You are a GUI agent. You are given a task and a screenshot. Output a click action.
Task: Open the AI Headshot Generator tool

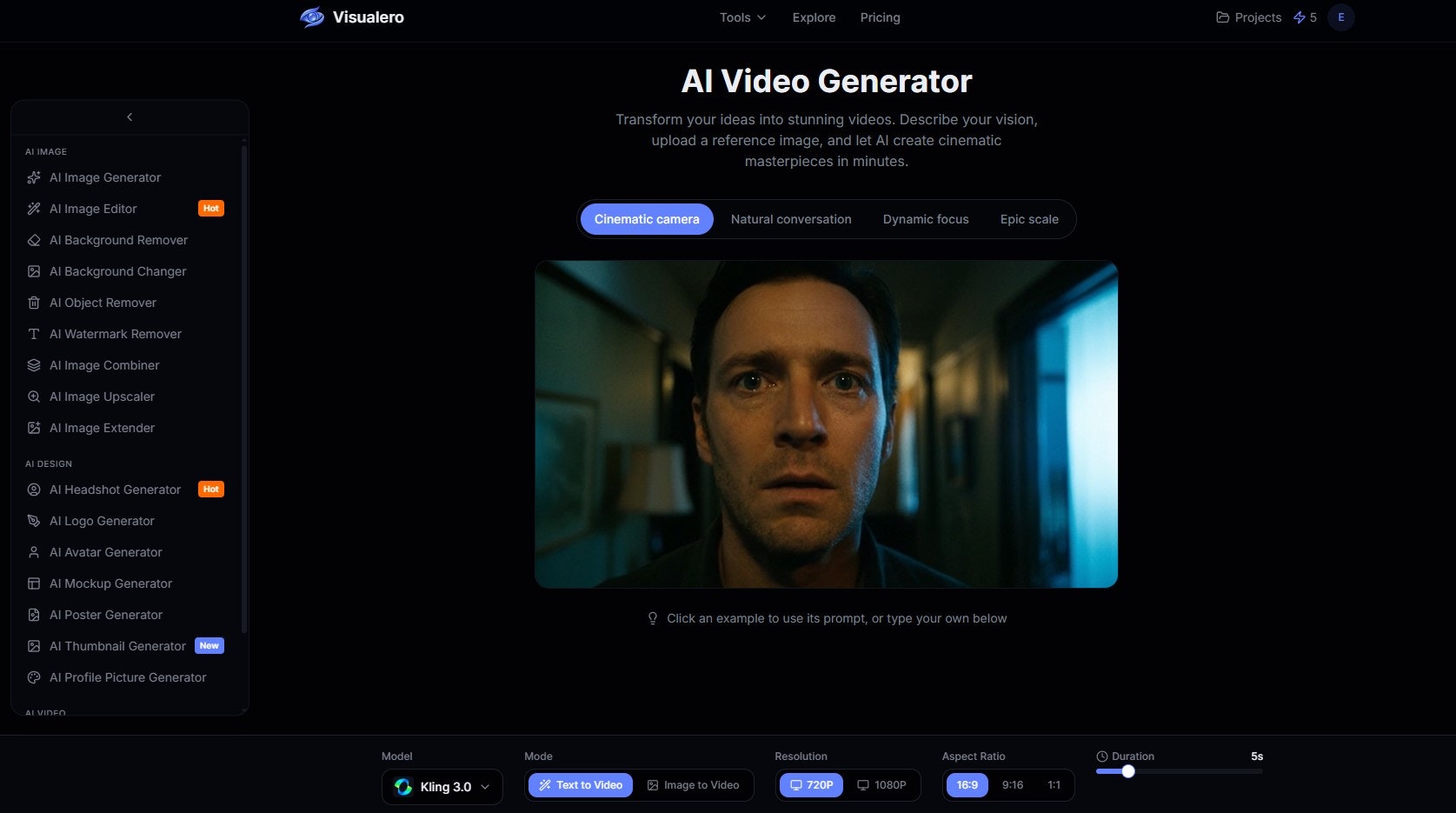pos(115,490)
